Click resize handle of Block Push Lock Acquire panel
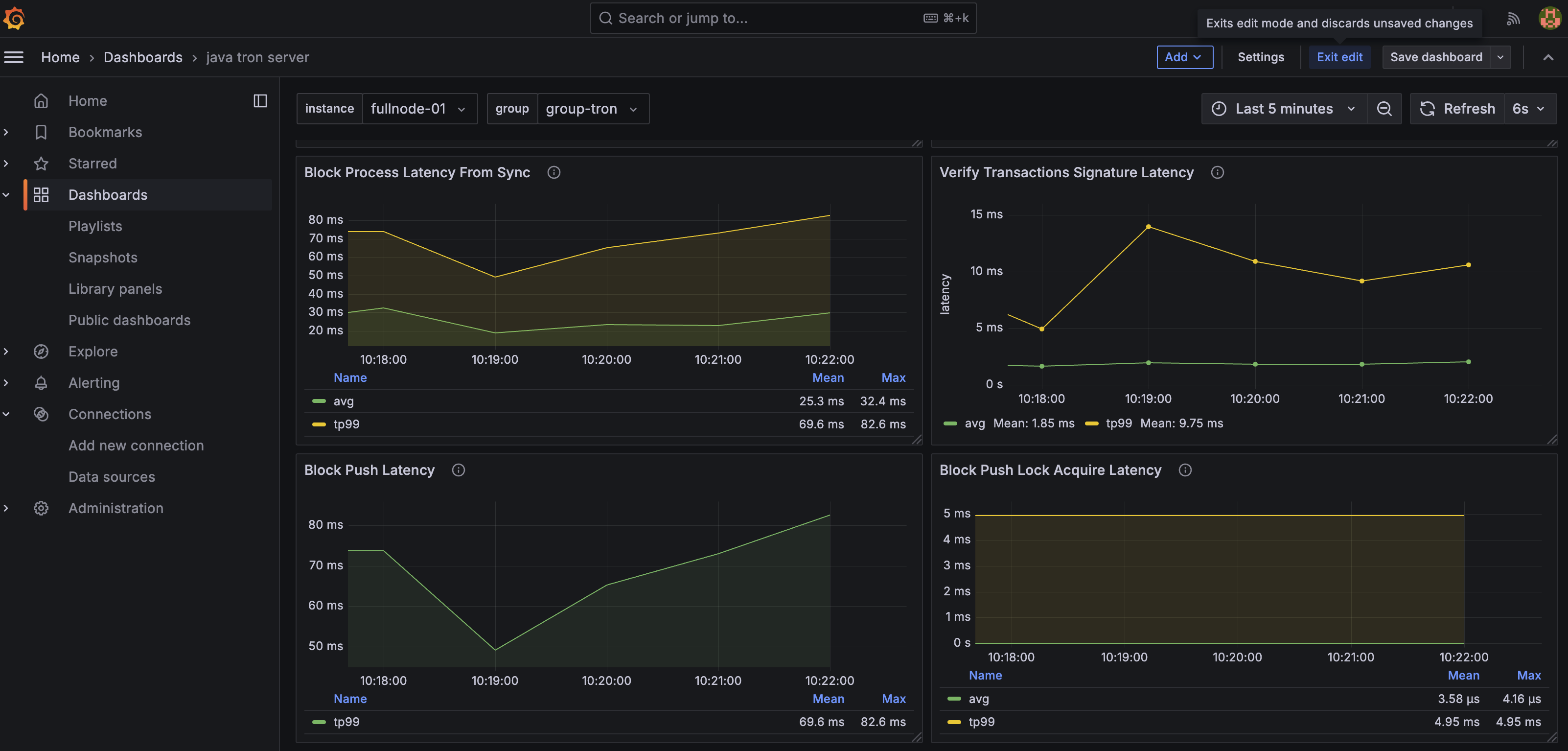The height and width of the screenshot is (751, 1568). [1552, 738]
